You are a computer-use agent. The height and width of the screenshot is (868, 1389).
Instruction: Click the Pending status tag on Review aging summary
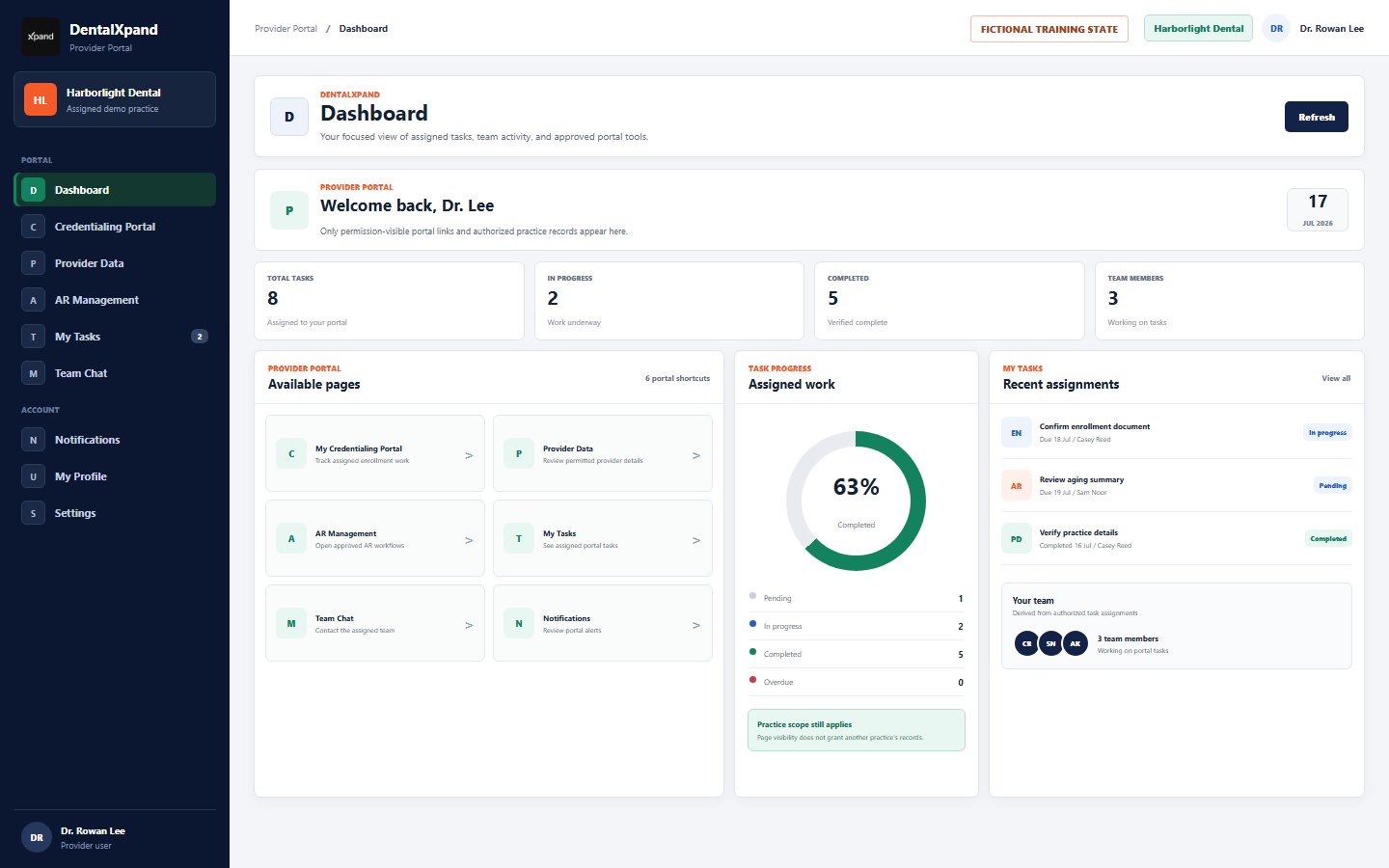click(x=1332, y=486)
